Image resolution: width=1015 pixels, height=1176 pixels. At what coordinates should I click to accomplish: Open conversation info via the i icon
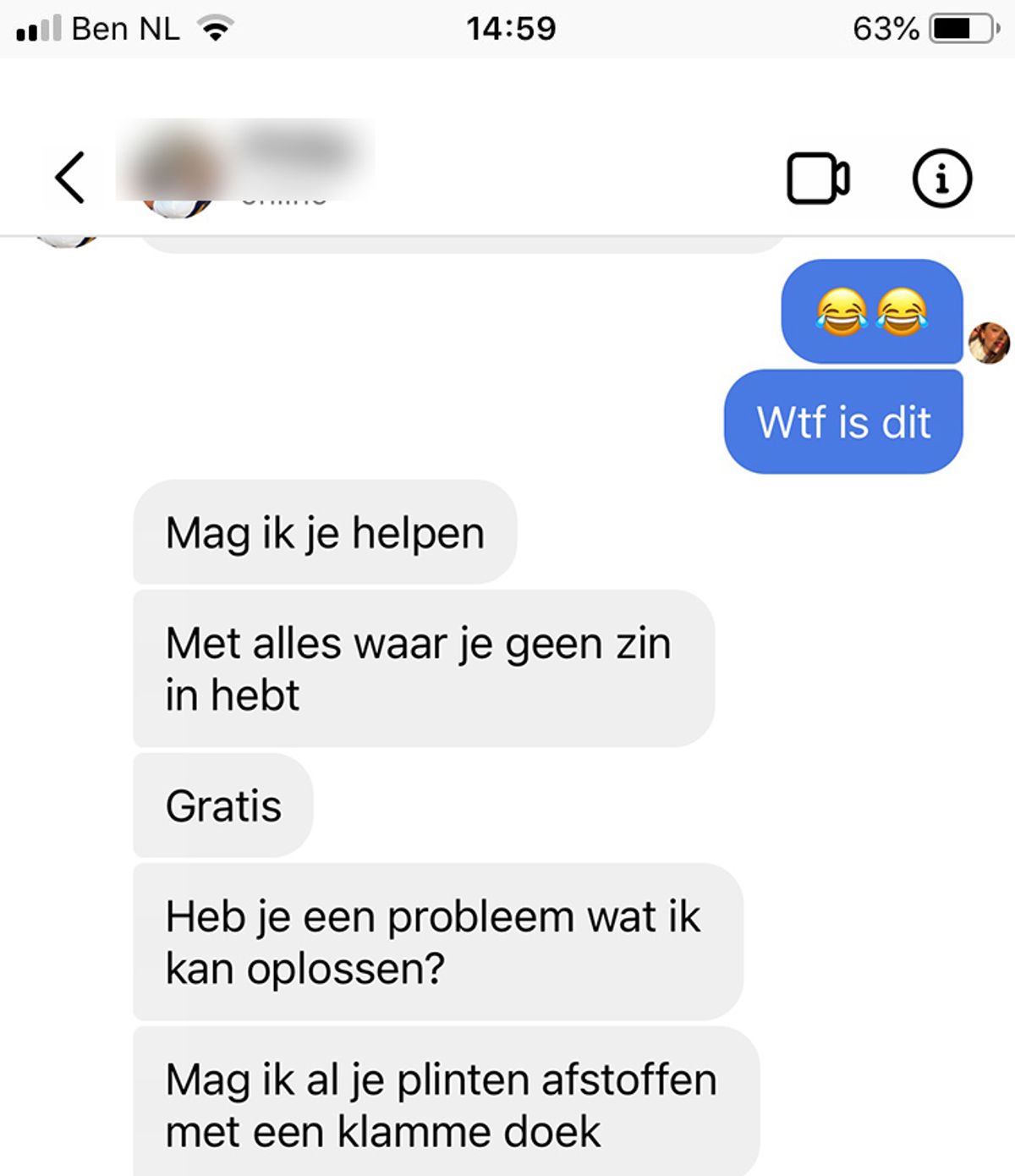942,178
